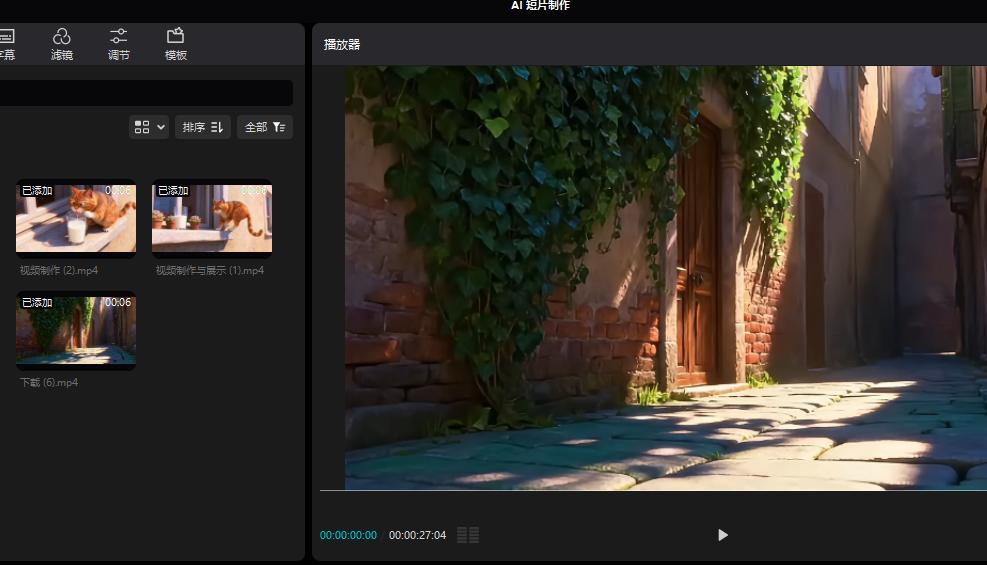This screenshot has height=565, width=987.
Task: Open the 全部 filter dropdown
Action: (264, 127)
